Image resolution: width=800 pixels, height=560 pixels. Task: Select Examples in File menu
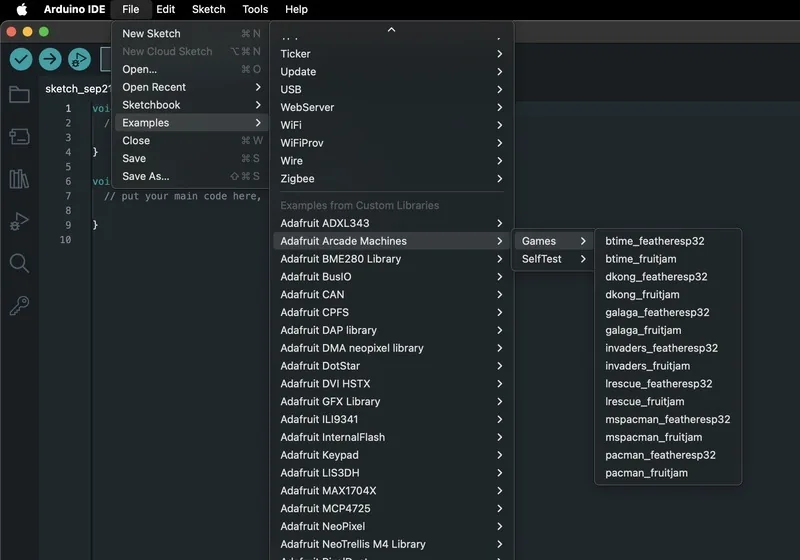point(191,123)
